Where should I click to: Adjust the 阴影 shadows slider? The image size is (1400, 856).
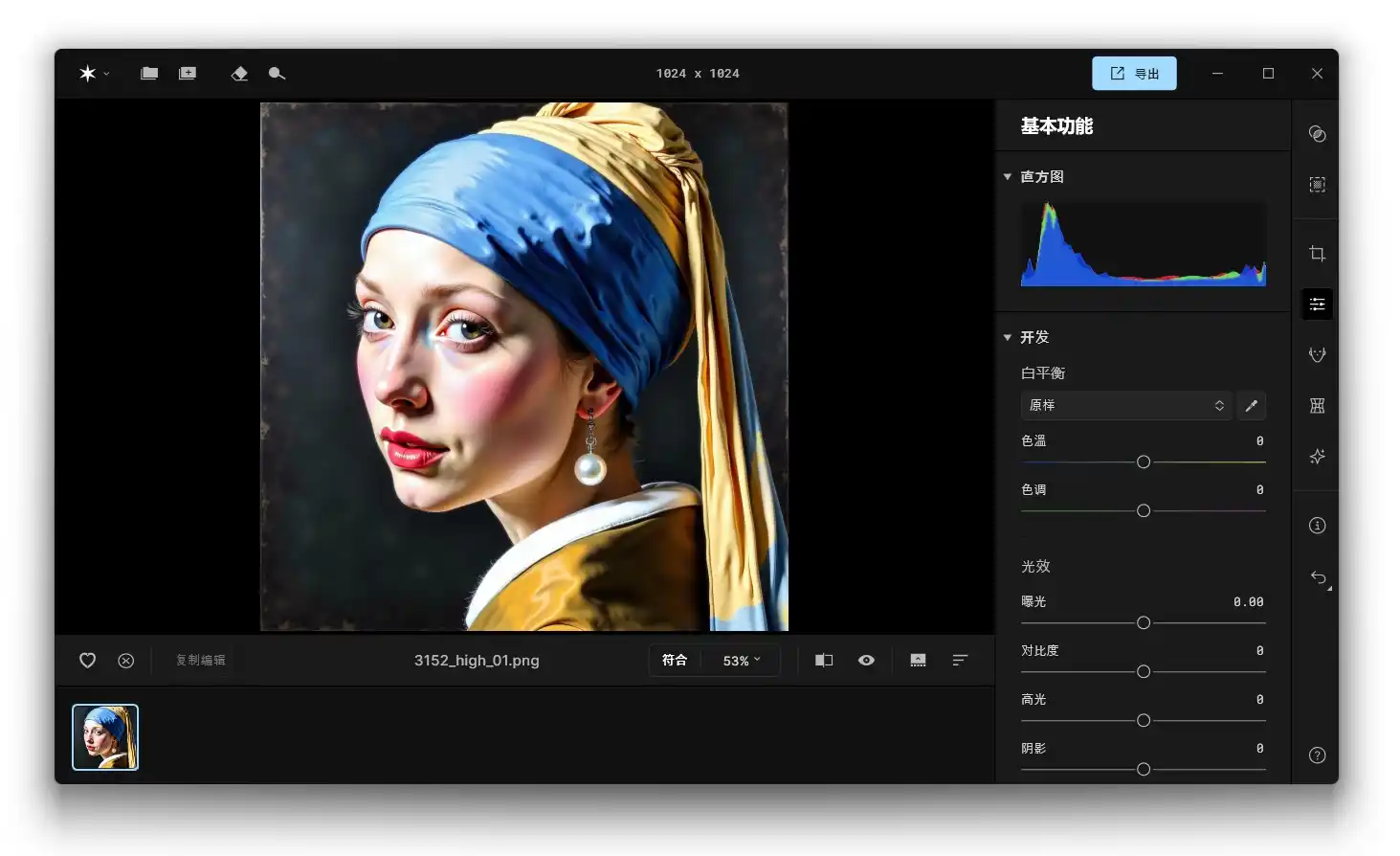click(x=1143, y=770)
